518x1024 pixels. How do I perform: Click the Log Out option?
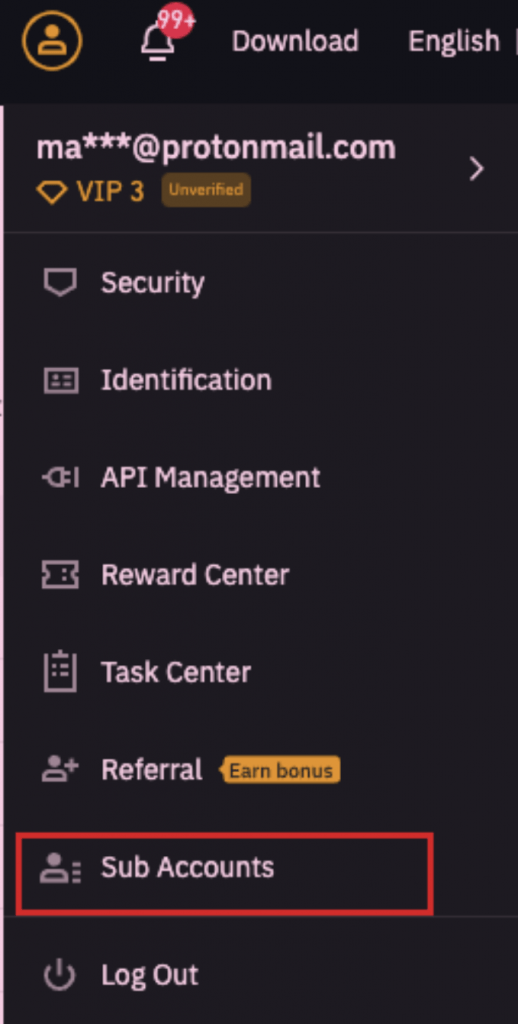pos(150,976)
